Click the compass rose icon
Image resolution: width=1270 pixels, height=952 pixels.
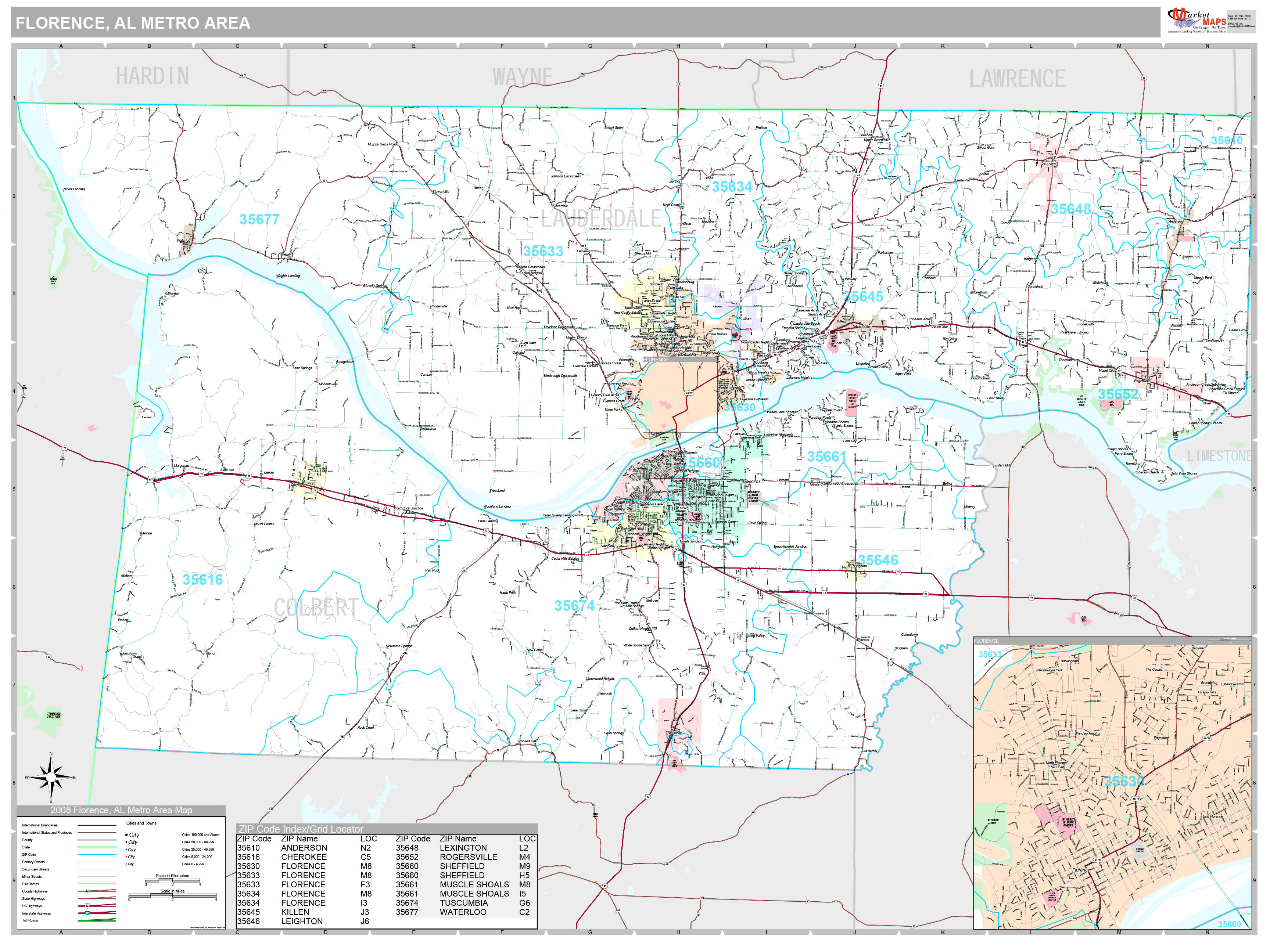tap(50, 778)
